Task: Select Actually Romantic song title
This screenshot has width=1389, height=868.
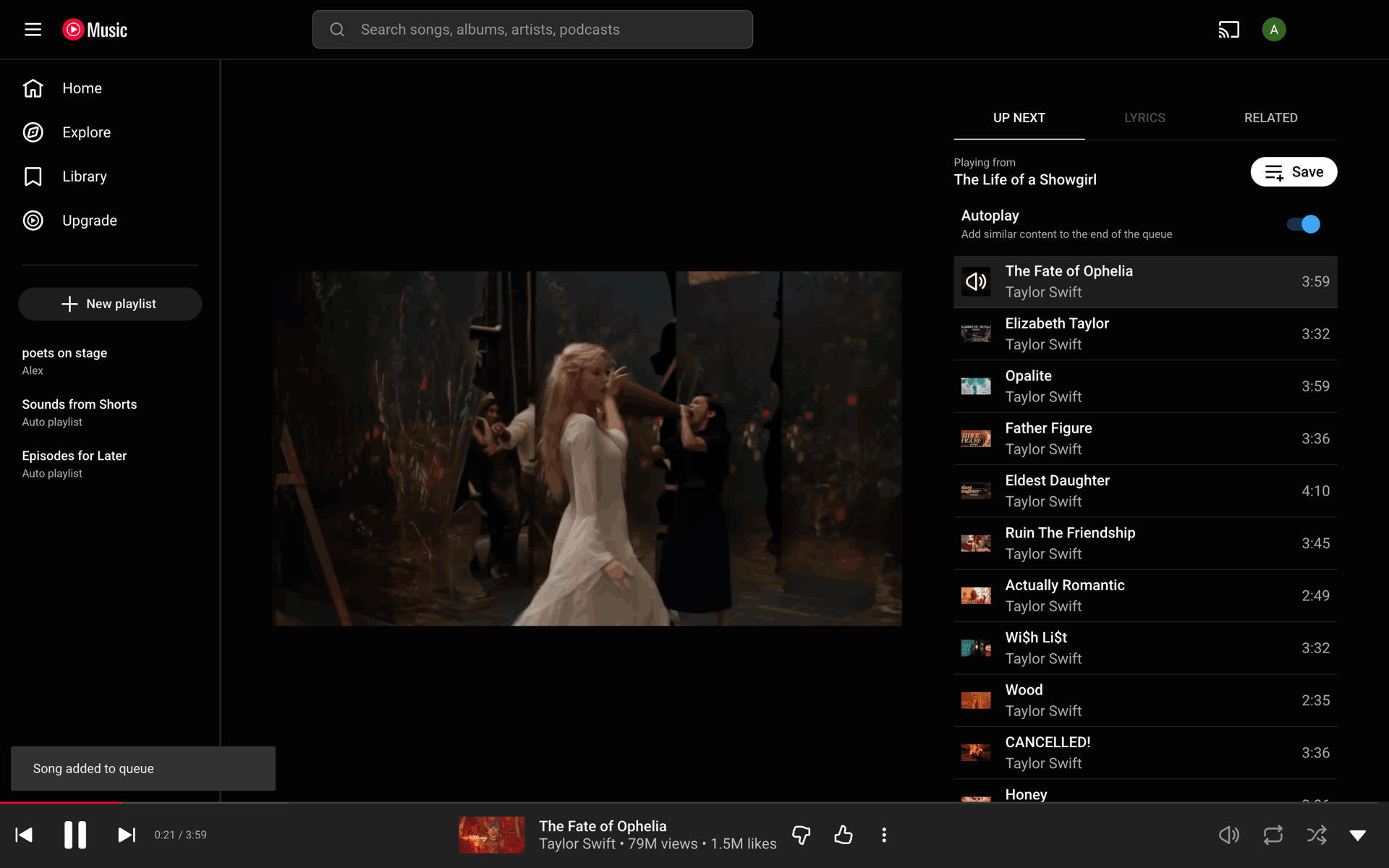Action: pyautogui.click(x=1065, y=585)
